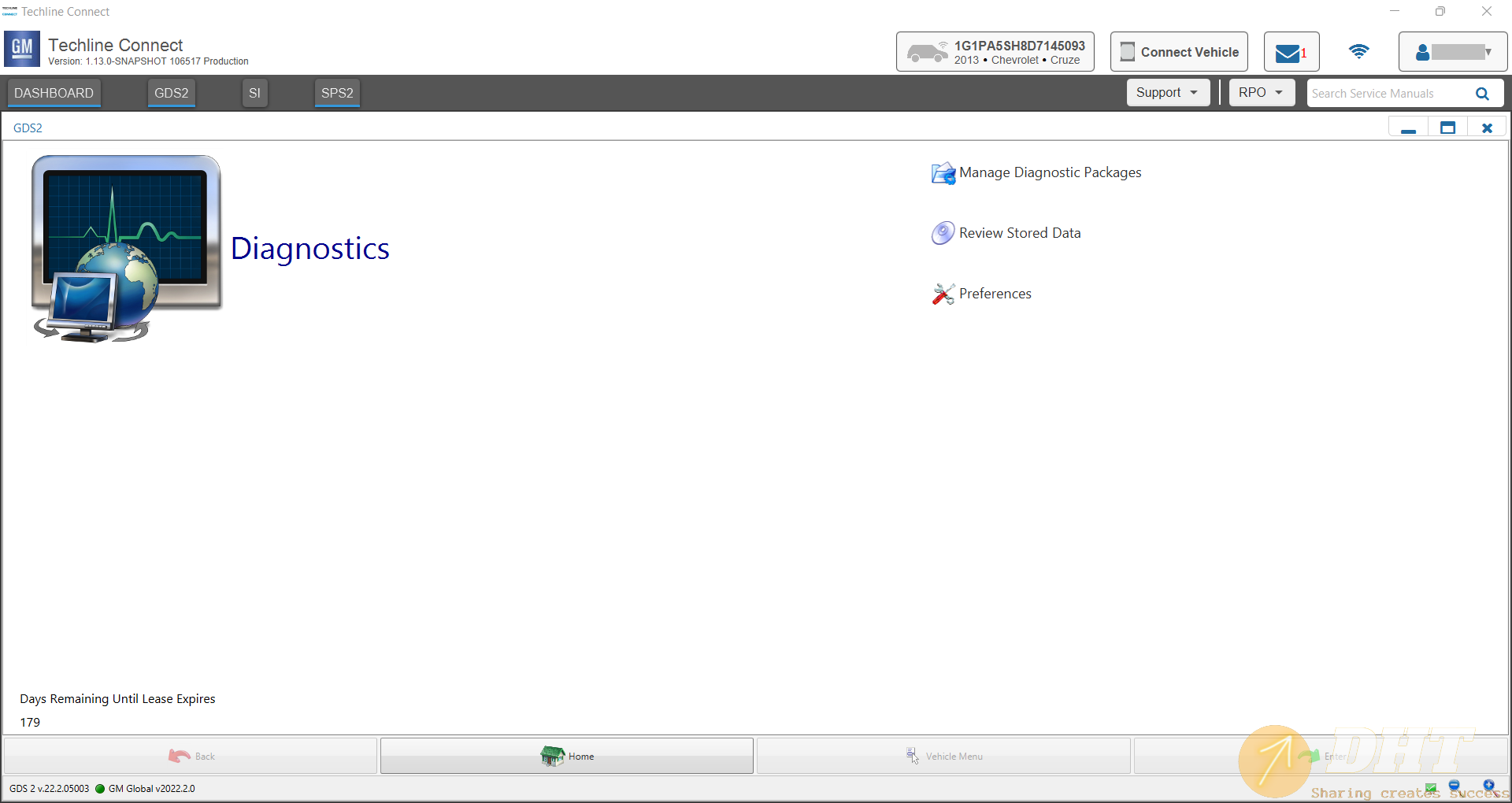Open the user account dropdown

(x=1452, y=52)
